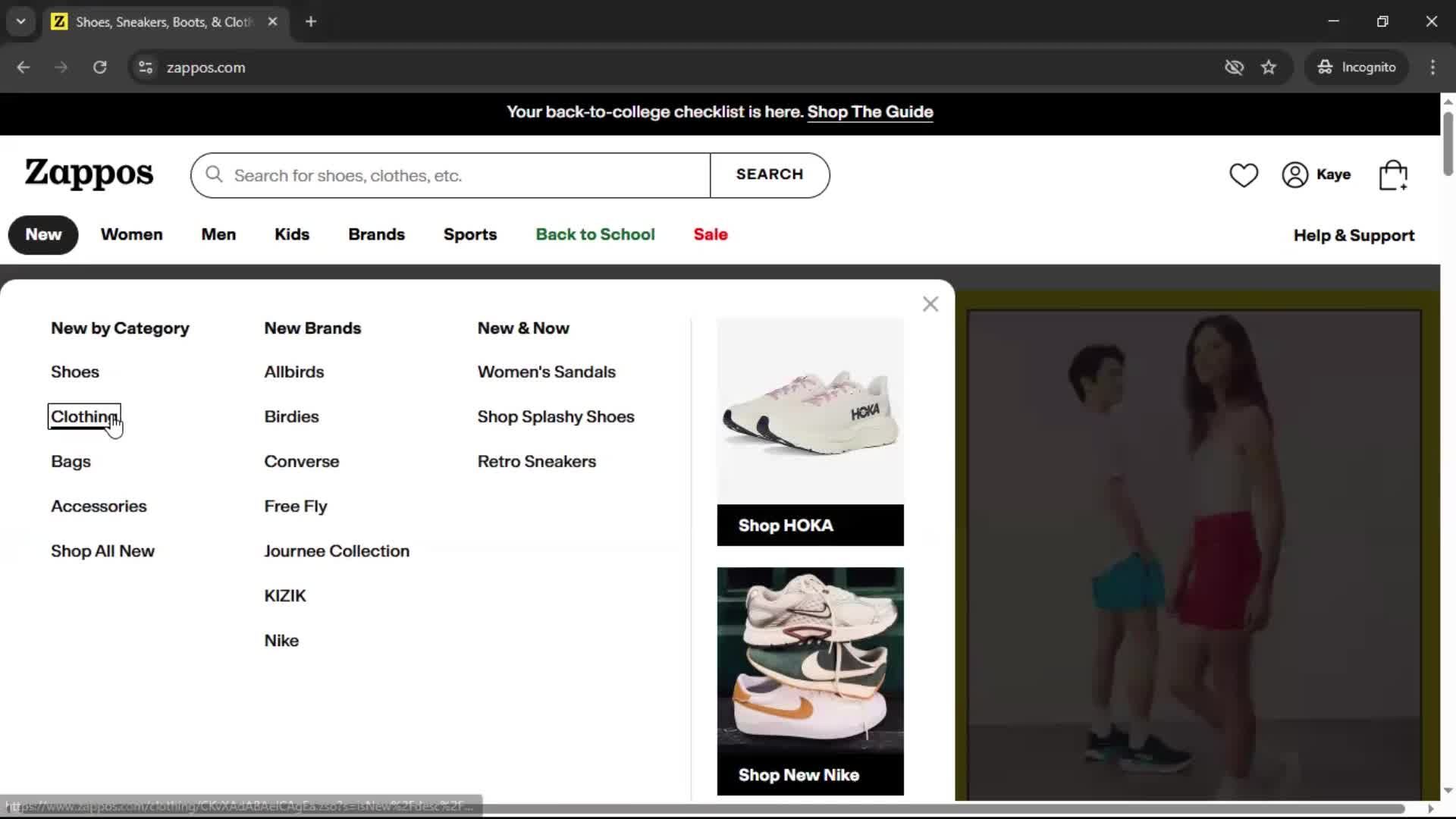Open the Women menu
The width and height of the screenshot is (1456, 819).
[x=132, y=234]
